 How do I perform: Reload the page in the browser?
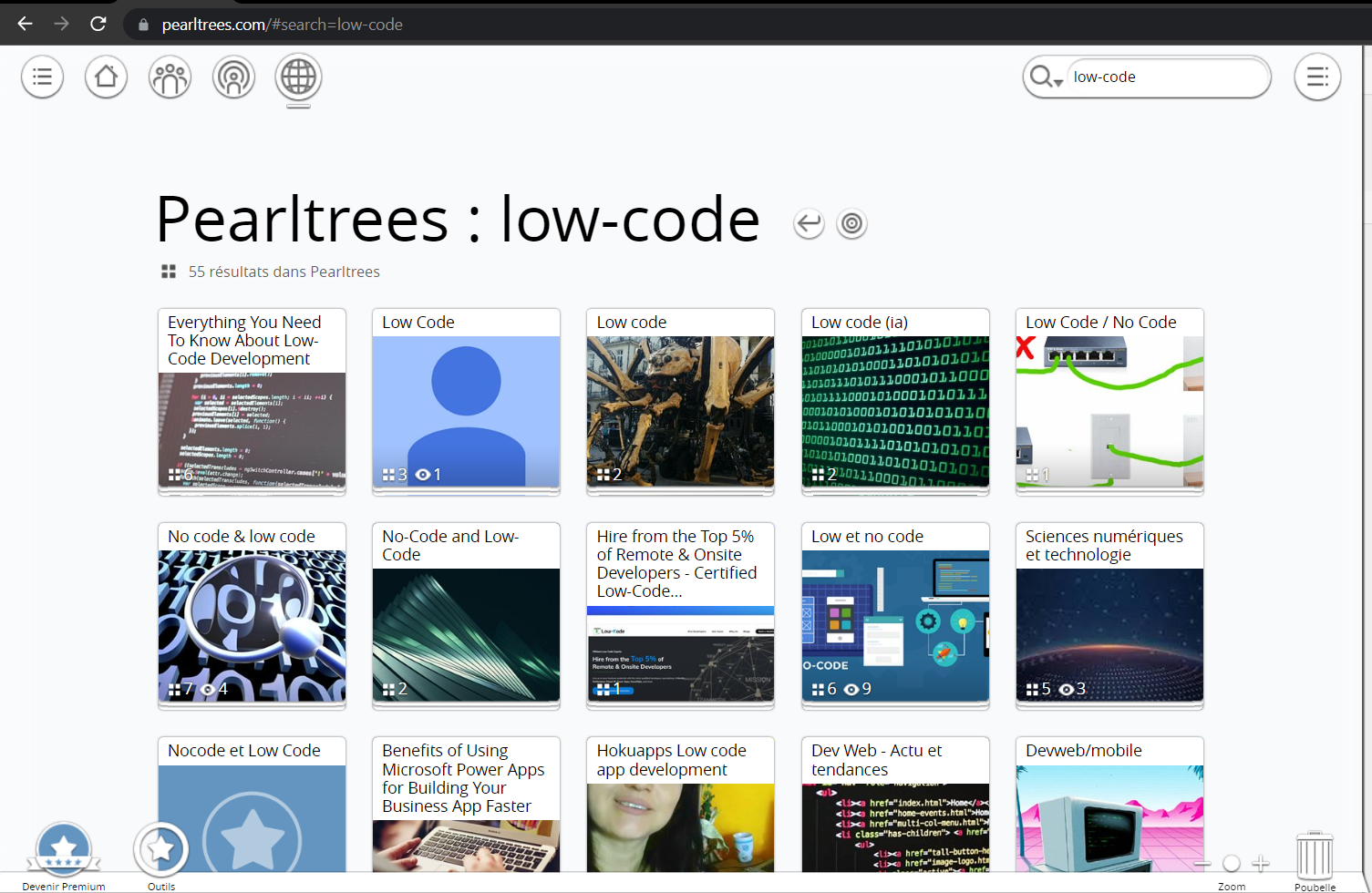(x=98, y=24)
